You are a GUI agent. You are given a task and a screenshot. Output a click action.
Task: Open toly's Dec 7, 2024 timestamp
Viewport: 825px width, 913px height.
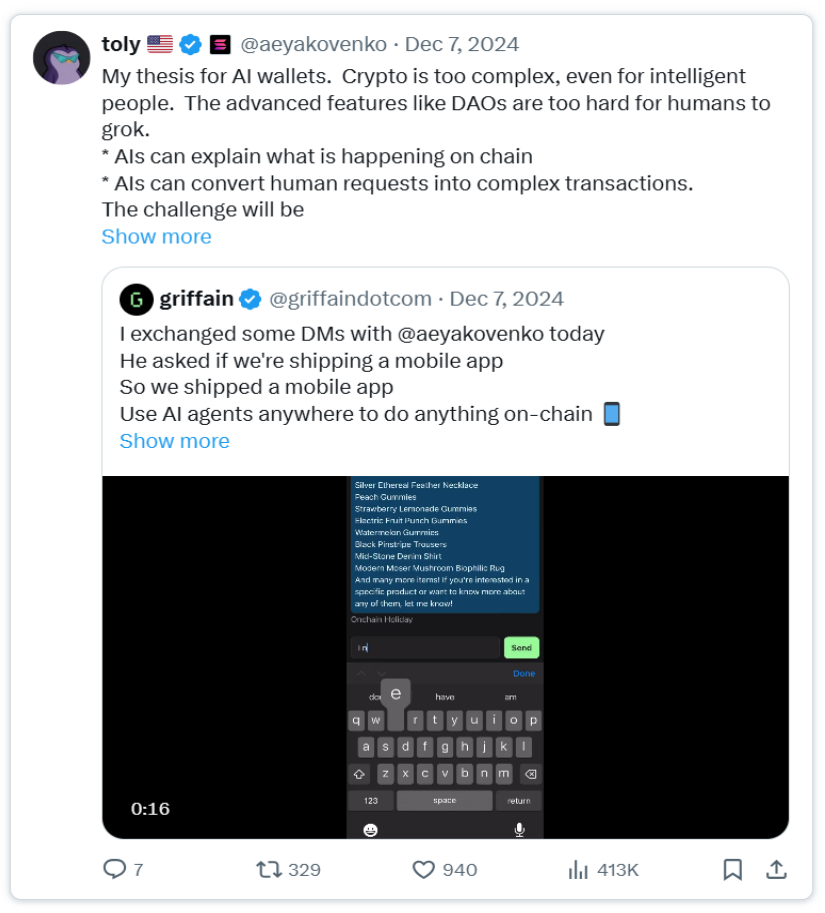coord(462,44)
